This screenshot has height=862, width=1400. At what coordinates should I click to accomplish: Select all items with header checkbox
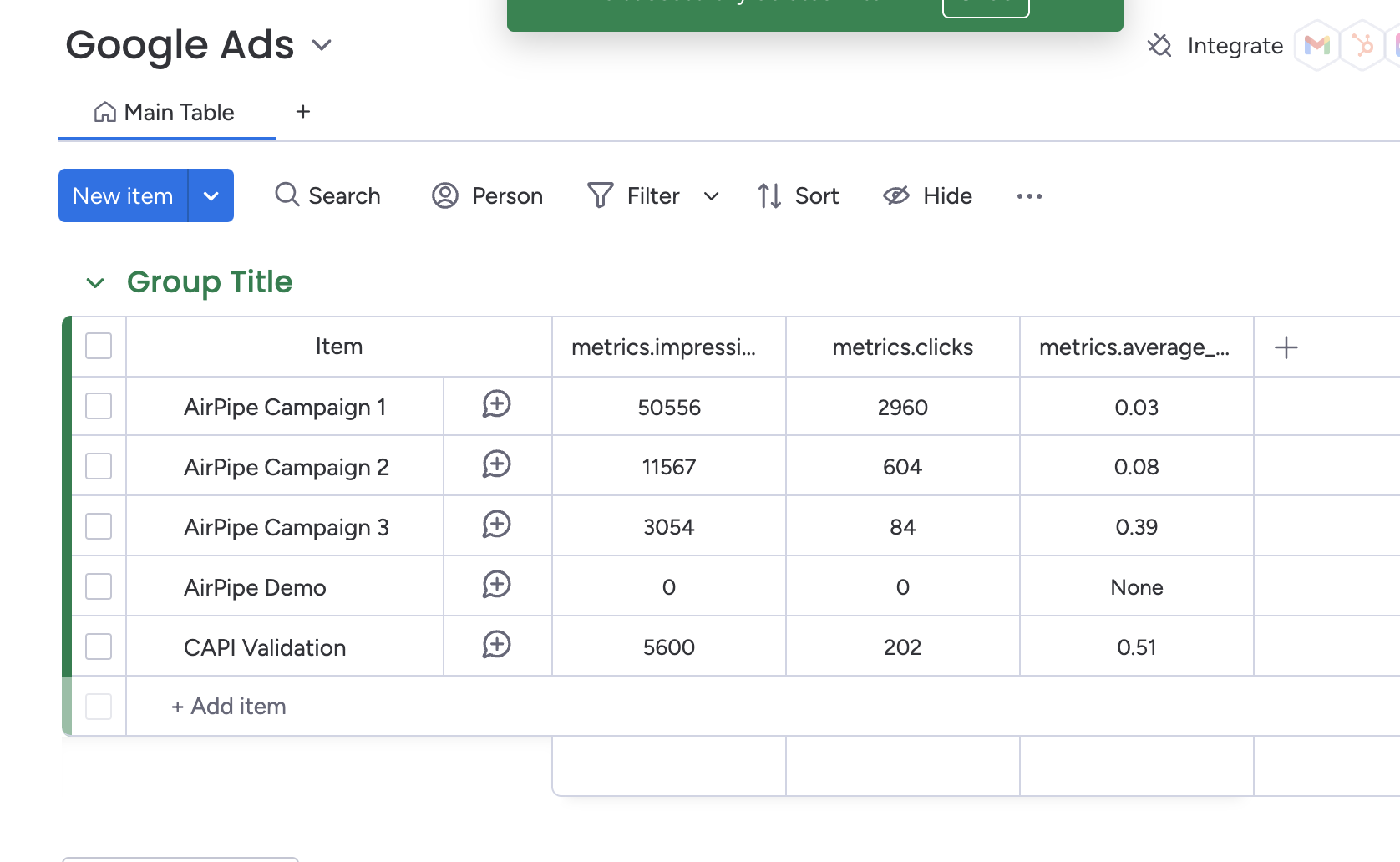(x=99, y=346)
